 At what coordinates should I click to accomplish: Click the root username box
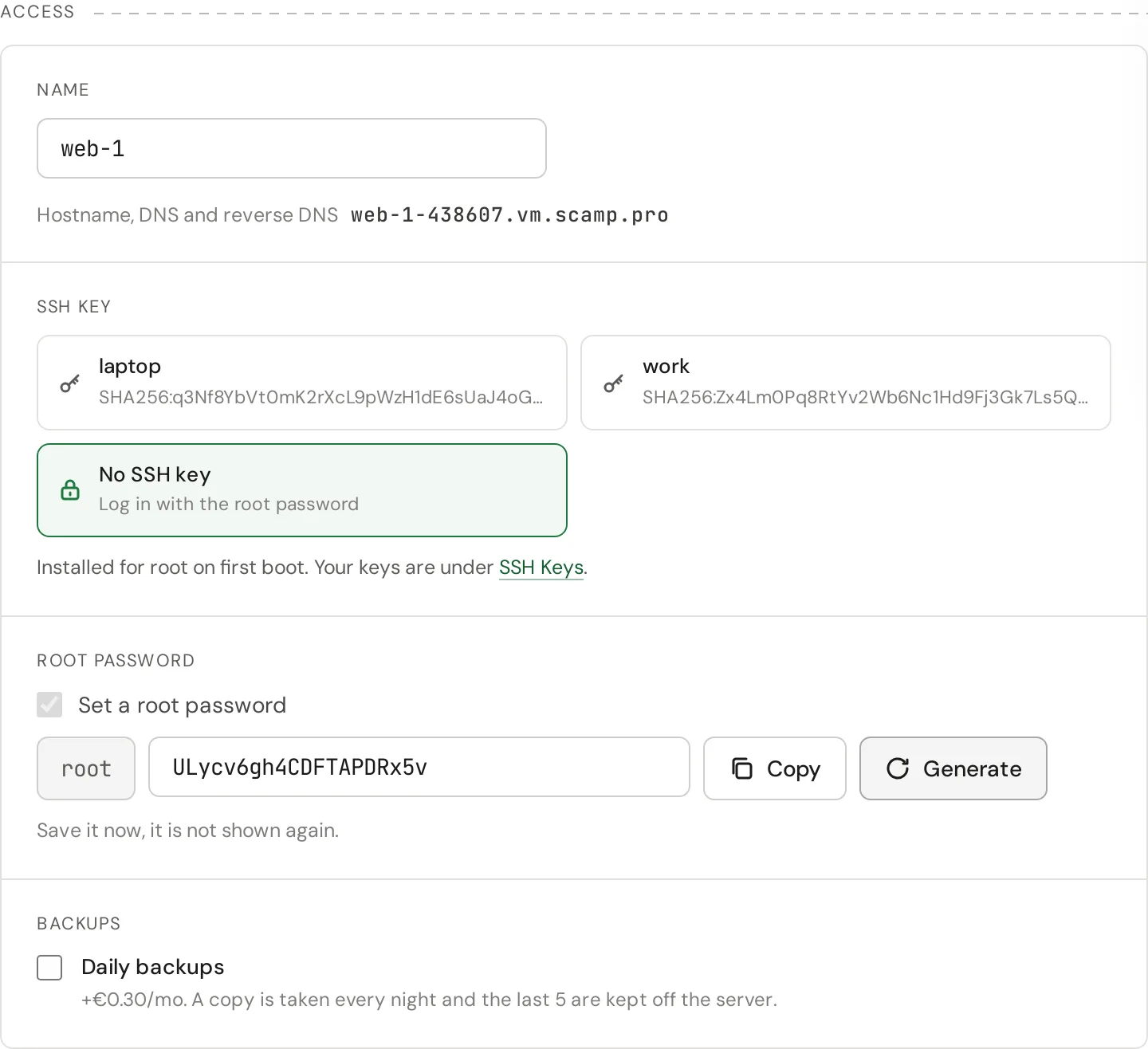[86, 768]
